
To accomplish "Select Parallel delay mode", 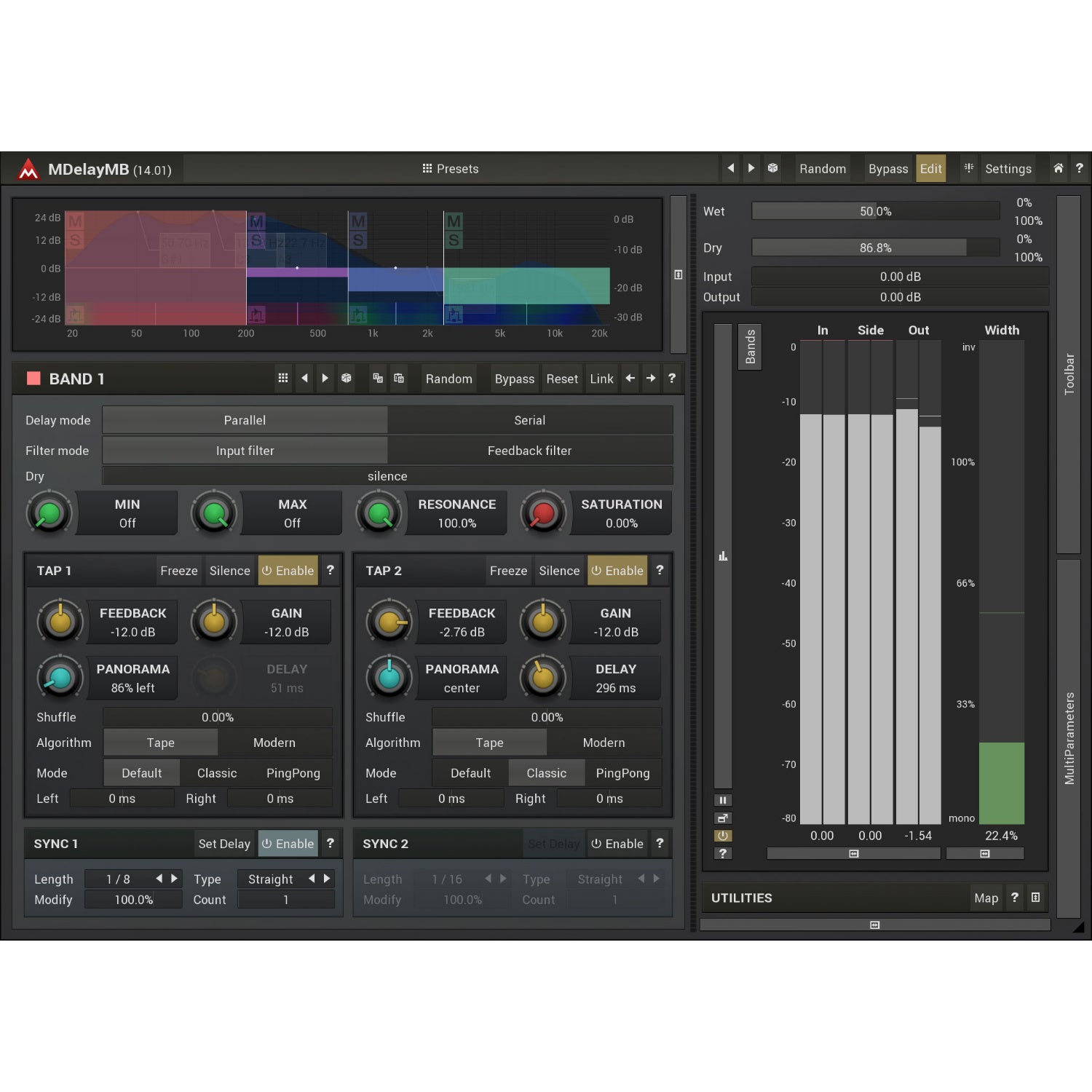I will 245,420.
